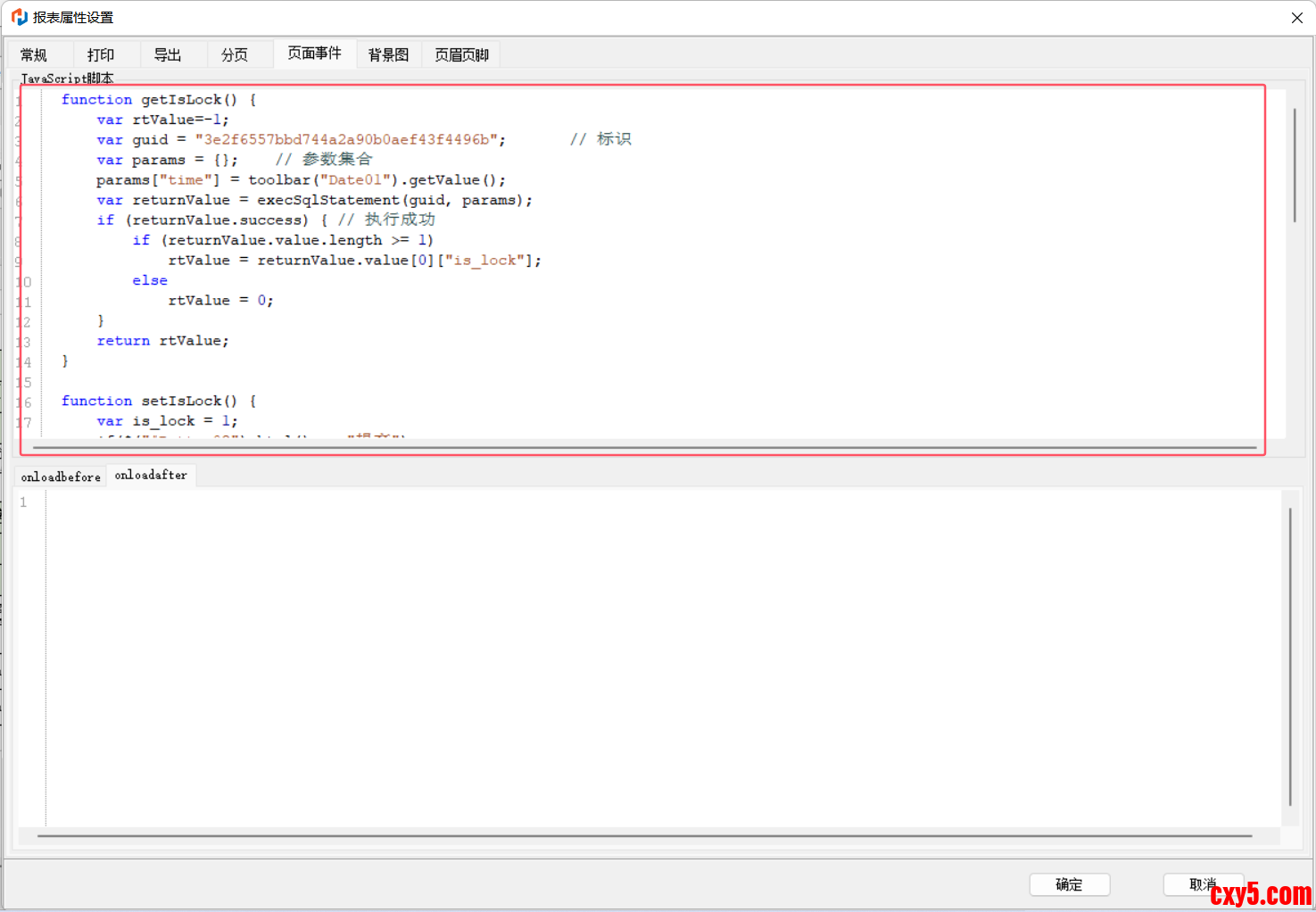The image size is (1316, 912).
Task: Click the onloadafter editor horizontal scrollbar
Action: tap(642, 836)
